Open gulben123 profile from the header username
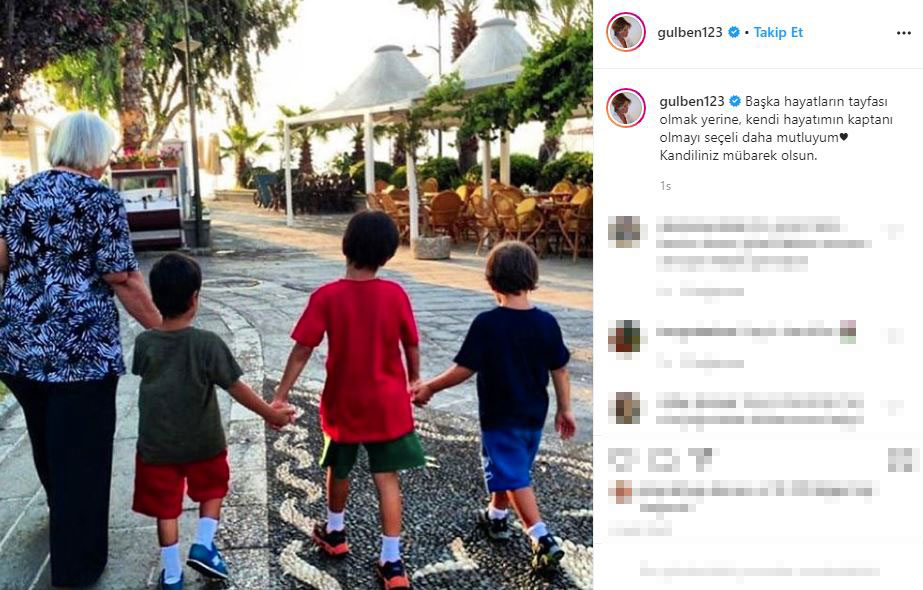The image size is (923, 590). pyautogui.click(x=689, y=32)
